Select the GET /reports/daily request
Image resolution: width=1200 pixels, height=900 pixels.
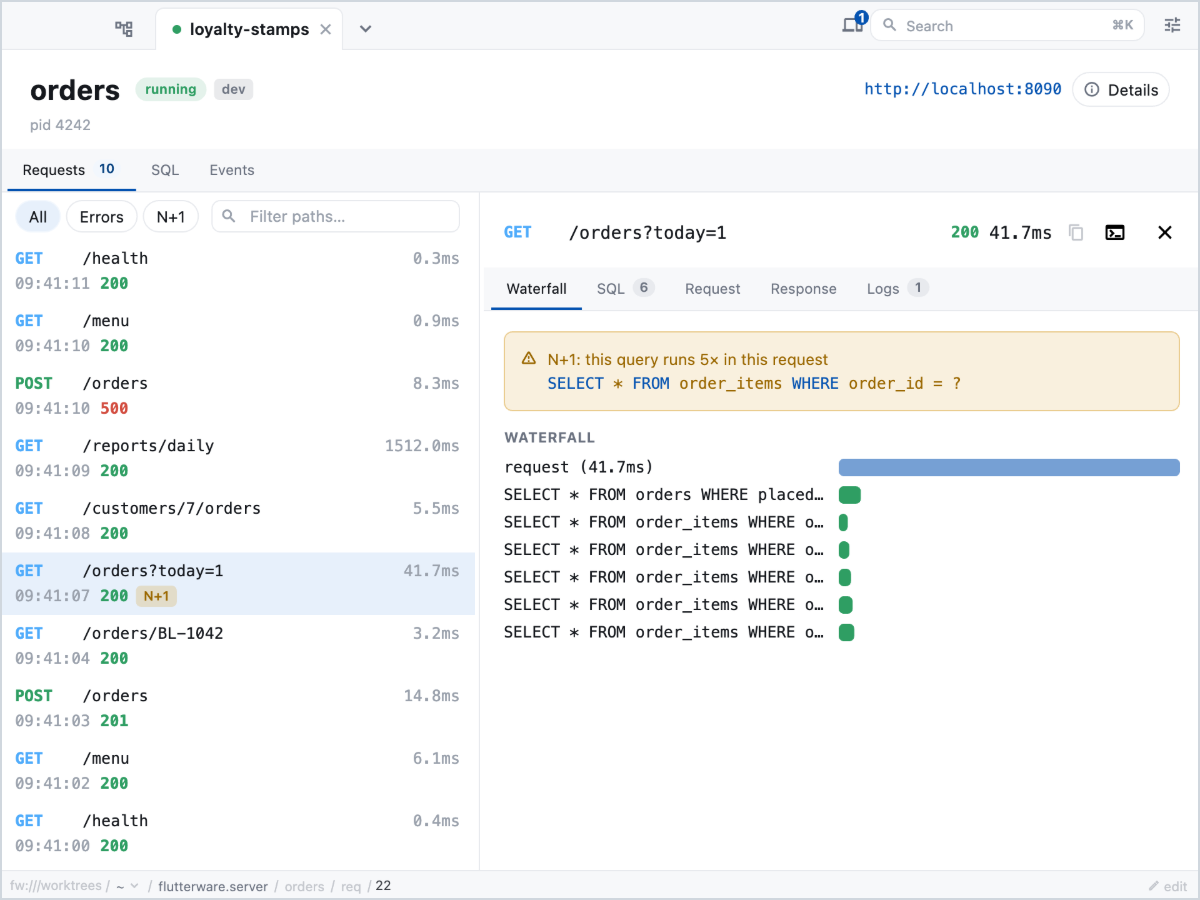point(238,458)
